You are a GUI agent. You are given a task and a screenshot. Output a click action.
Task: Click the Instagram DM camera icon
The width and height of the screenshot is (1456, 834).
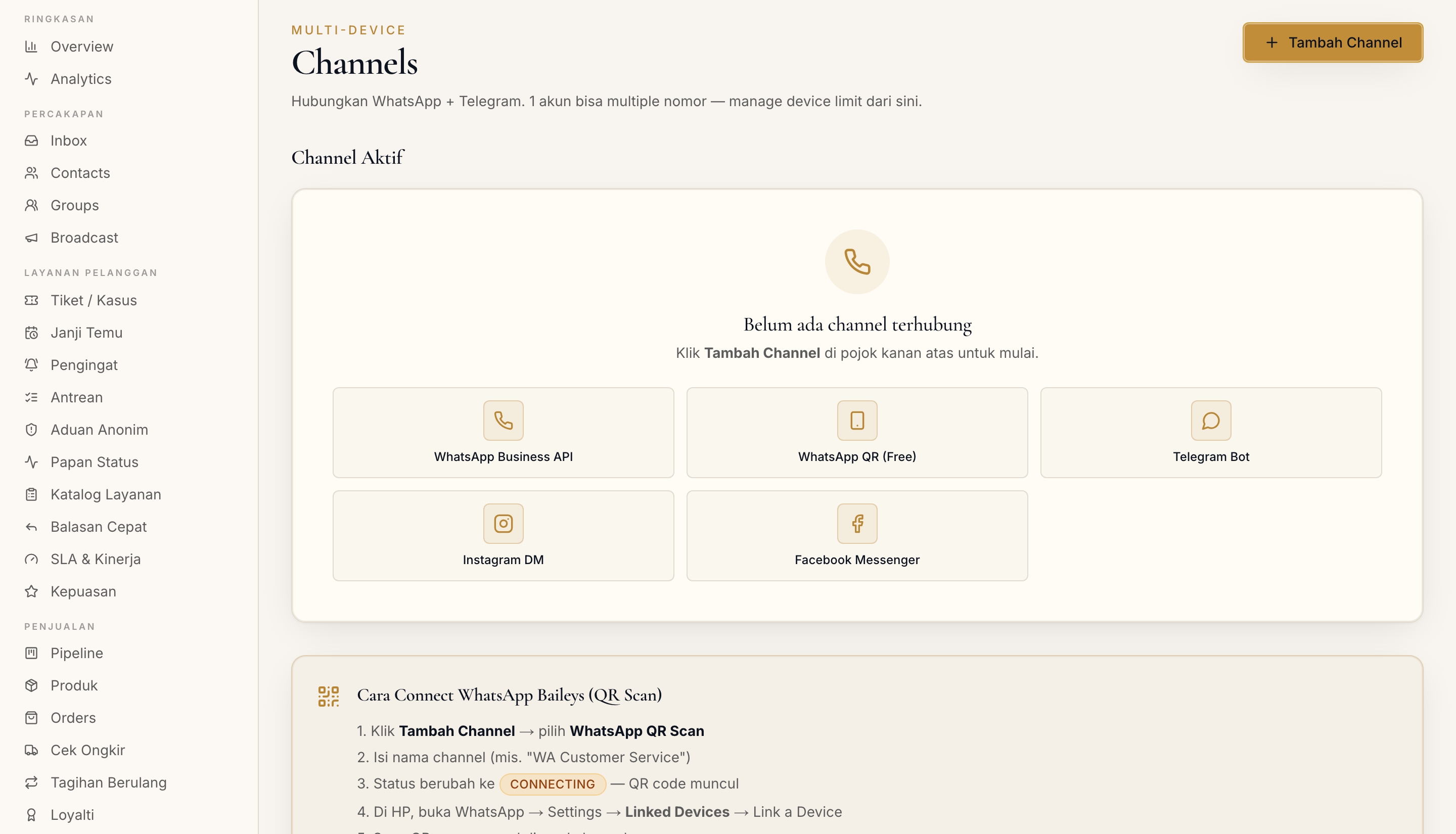click(504, 524)
